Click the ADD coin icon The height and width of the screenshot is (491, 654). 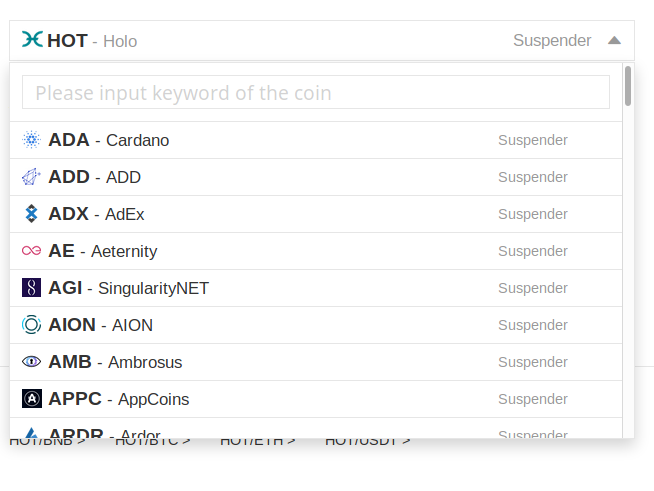click(31, 177)
